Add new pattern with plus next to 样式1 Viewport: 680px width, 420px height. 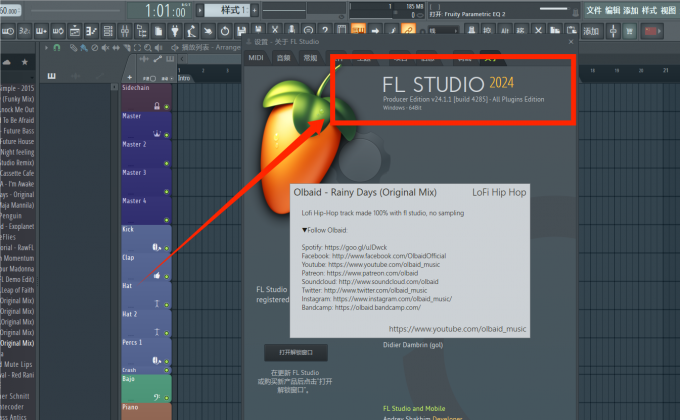click(255, 10)
